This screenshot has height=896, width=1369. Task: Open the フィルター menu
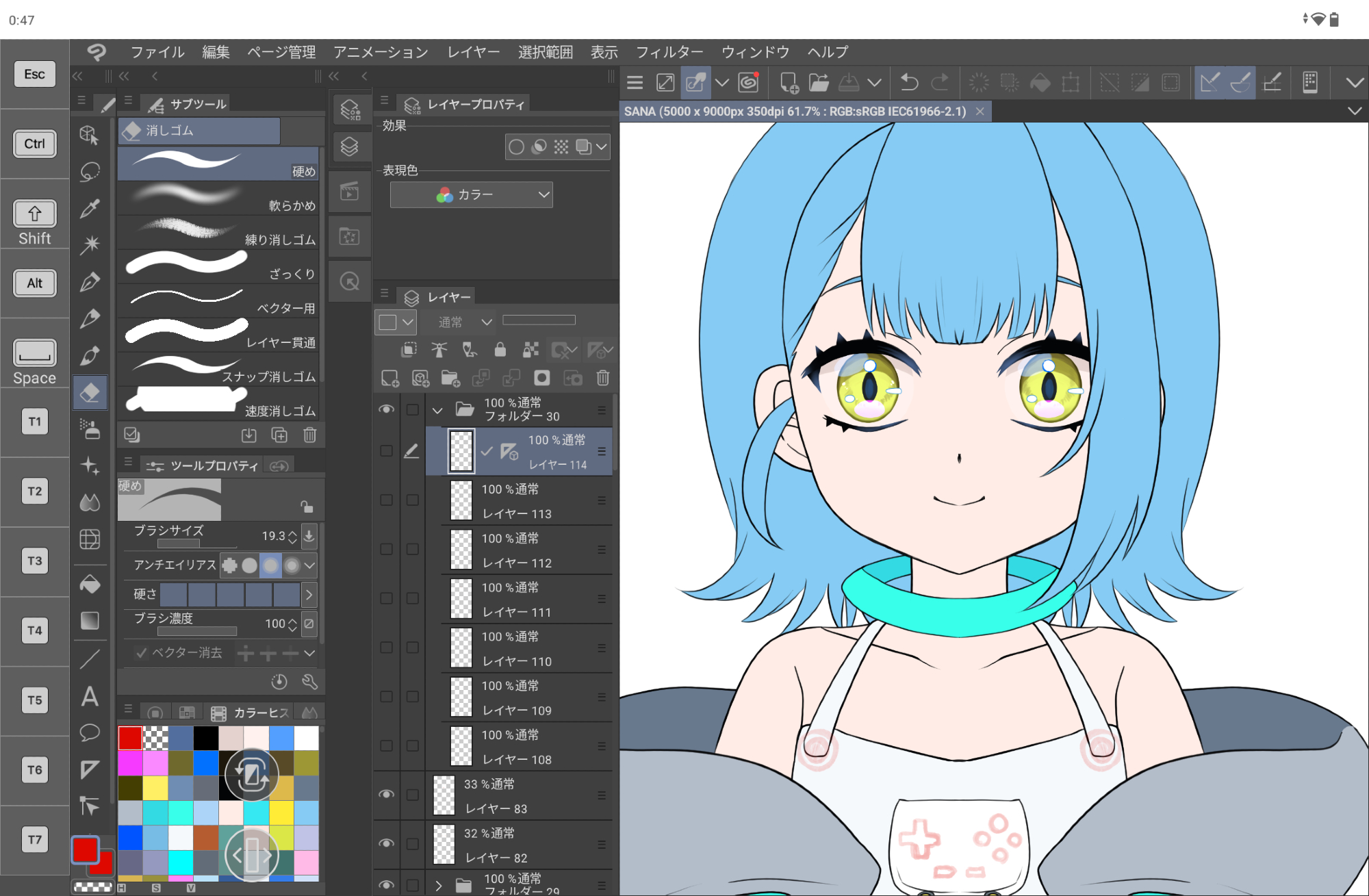(x=669, y=52)
